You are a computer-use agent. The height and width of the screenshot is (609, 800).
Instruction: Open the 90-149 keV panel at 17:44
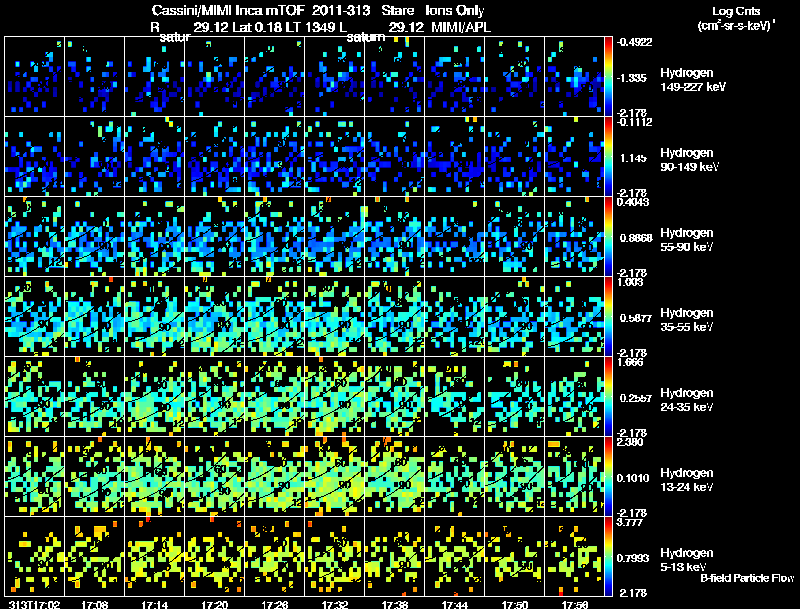click(x=455, y=157)
